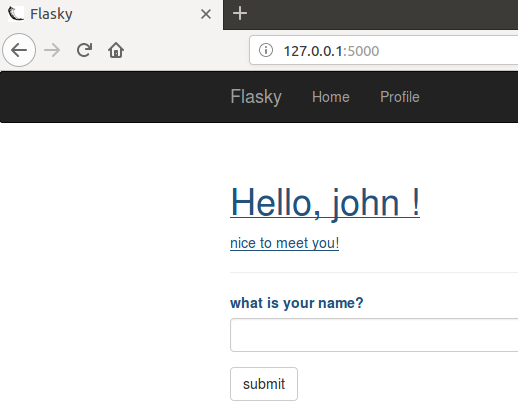This screenshot has height=404, width=518.
Task: Click the submit button
Action: 264,384
